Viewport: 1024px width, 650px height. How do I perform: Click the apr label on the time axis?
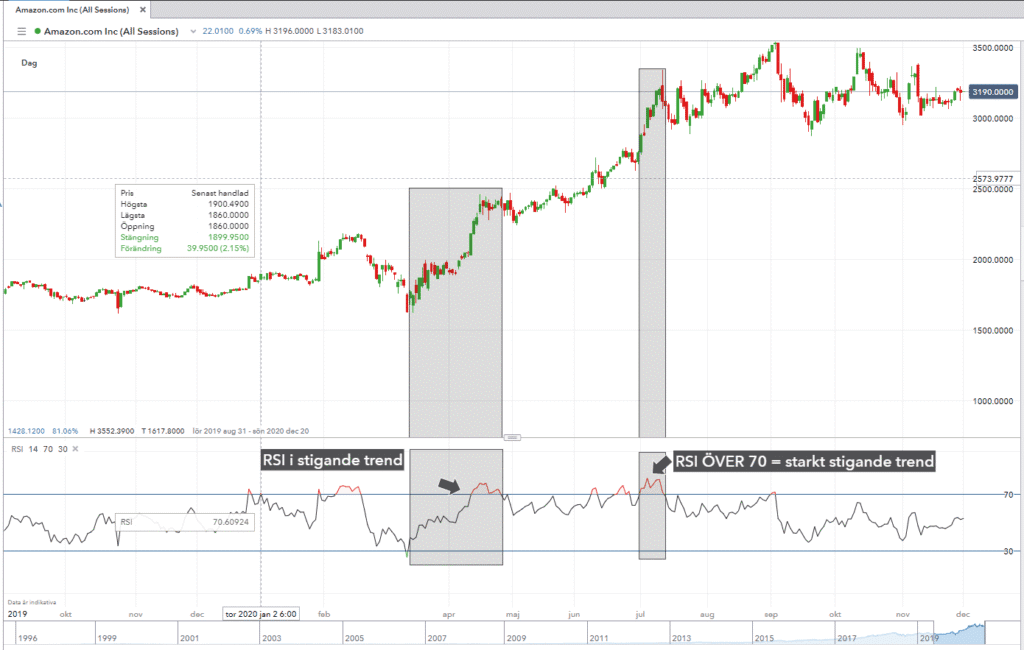click(x=450, y=613)
